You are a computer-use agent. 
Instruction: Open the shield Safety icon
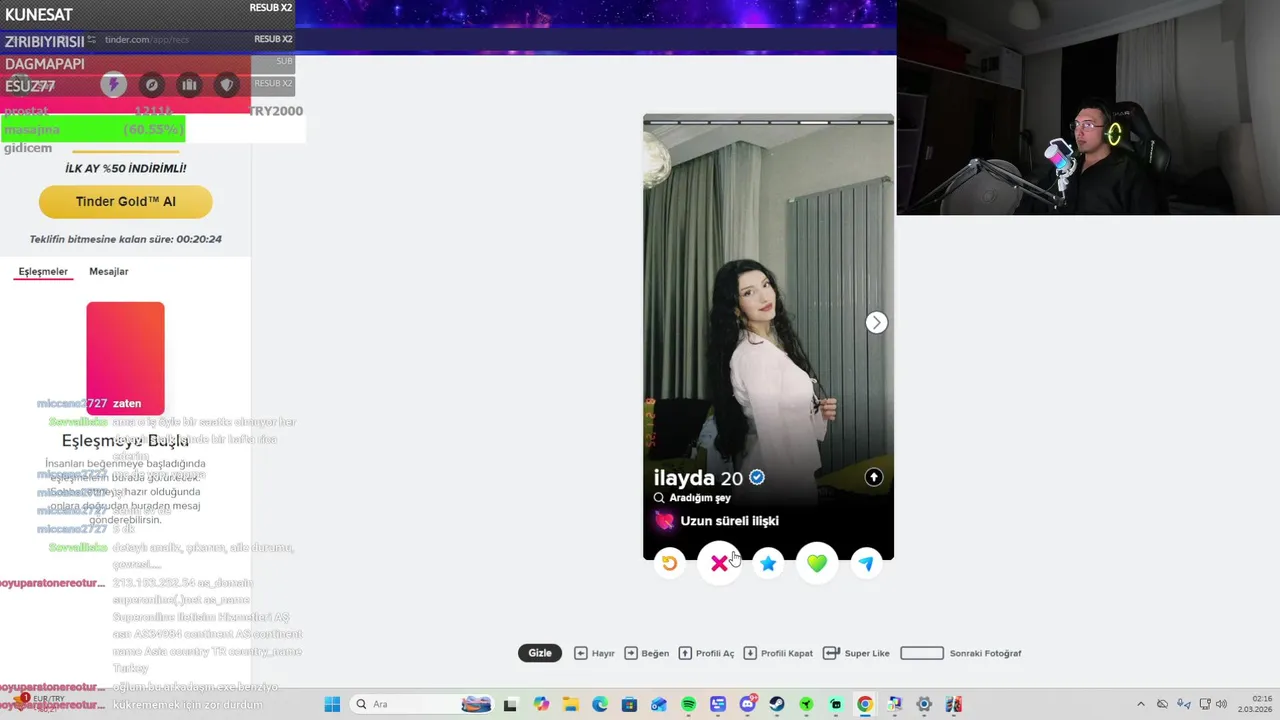[227, 85]
